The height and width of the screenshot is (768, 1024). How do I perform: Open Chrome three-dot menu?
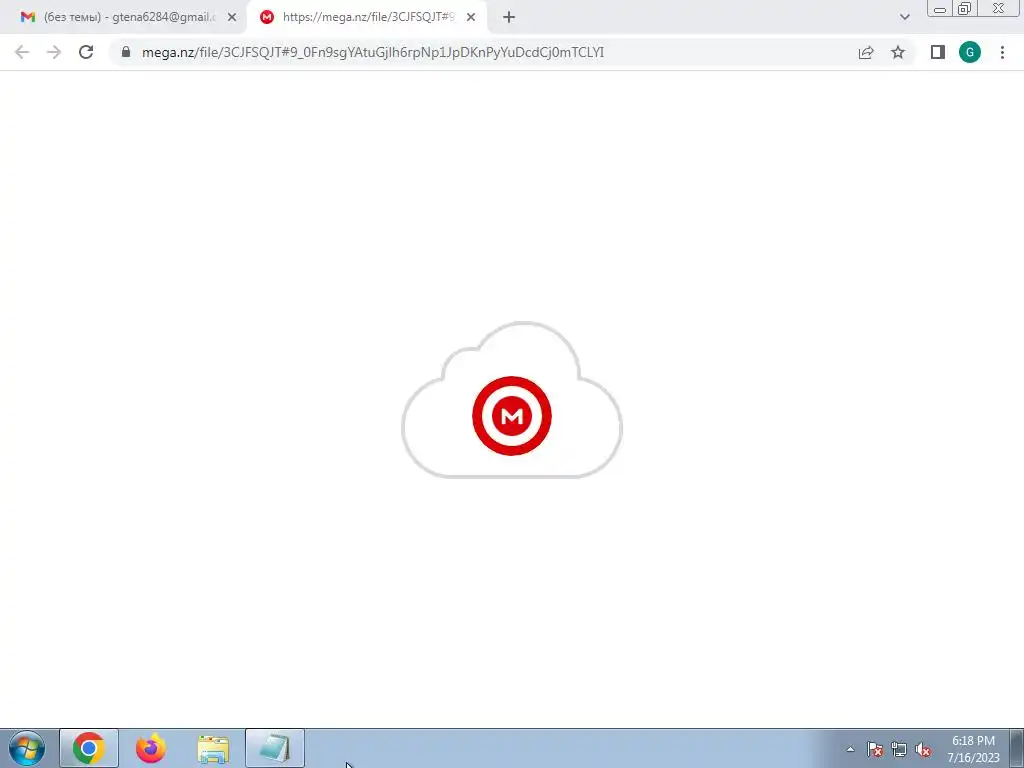(1002, 52)
